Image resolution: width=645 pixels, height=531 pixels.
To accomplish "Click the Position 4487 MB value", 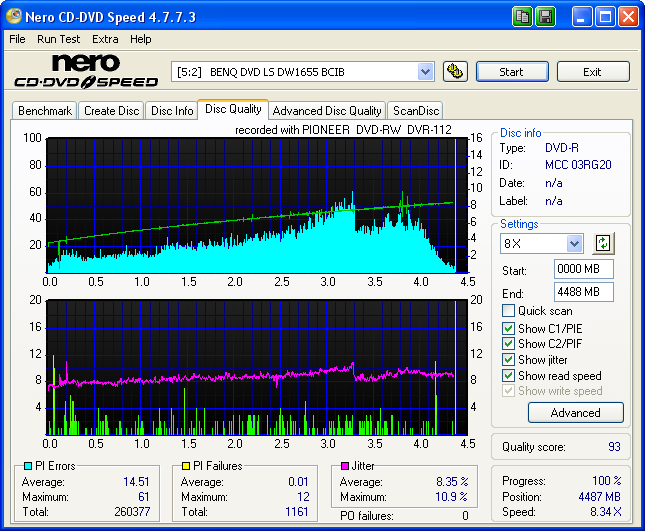I will [x=599, y=496].
